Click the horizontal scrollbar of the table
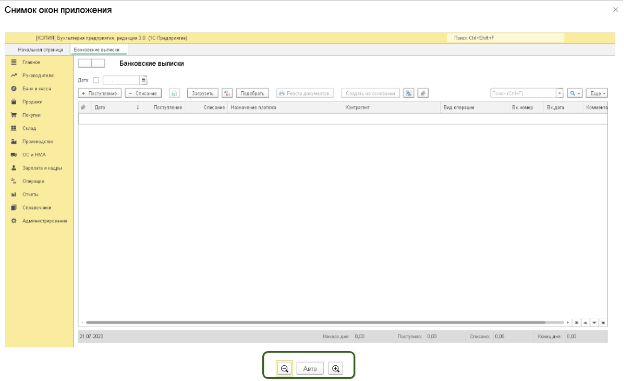This screenshot has height=381, width=624. click(x=315, y=322)
